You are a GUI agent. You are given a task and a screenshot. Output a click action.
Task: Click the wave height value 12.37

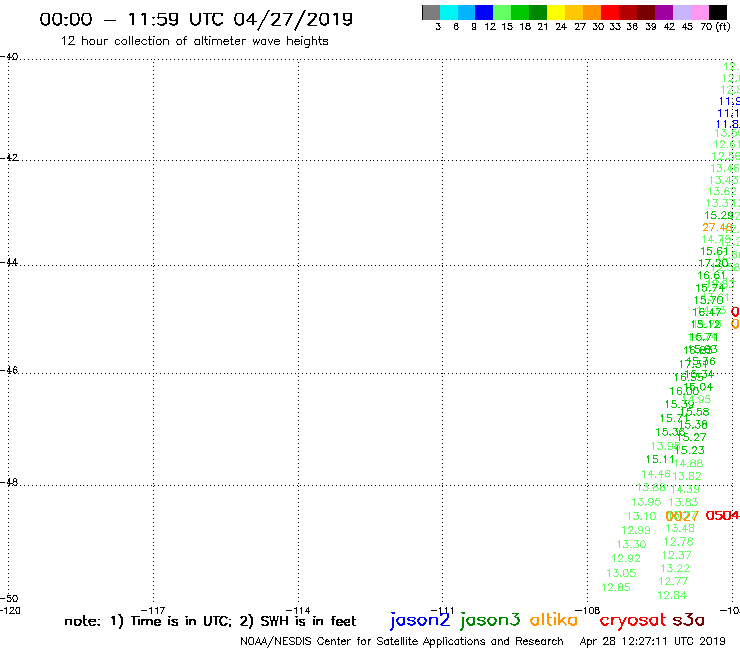[x=676, y=555]
